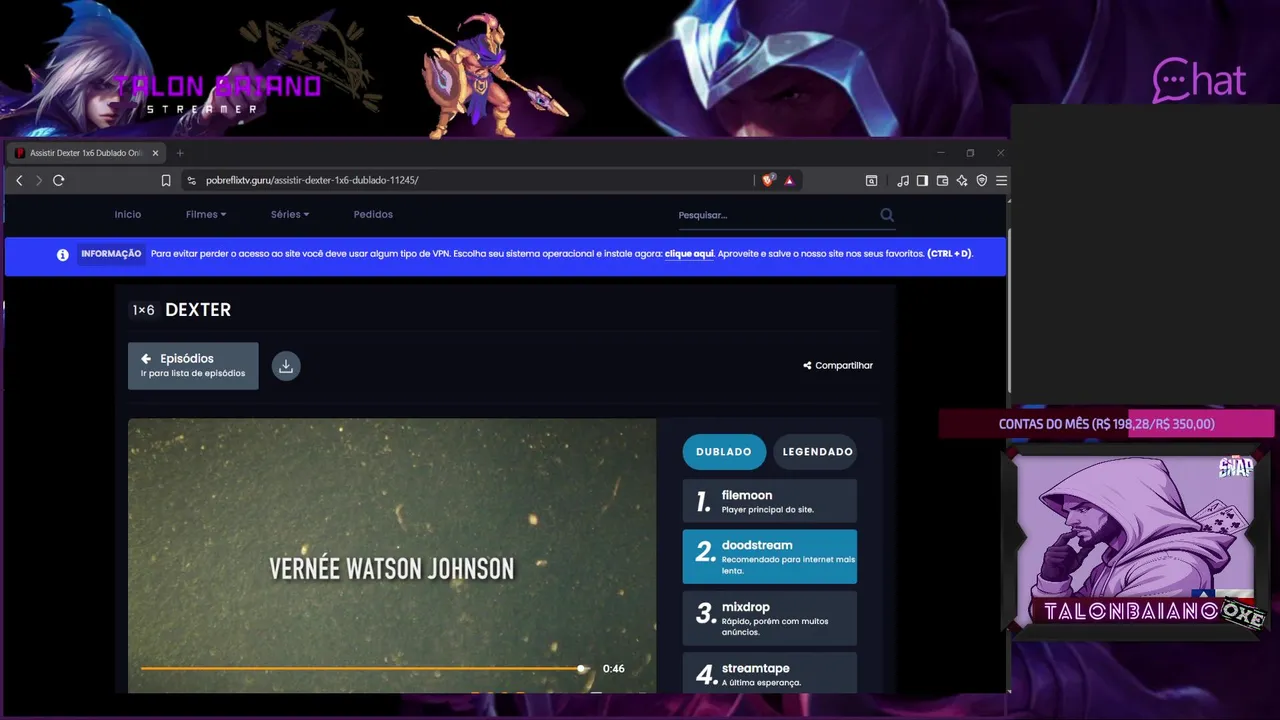
Task: Open the Brave playlist music note icon
Action: 903,180
